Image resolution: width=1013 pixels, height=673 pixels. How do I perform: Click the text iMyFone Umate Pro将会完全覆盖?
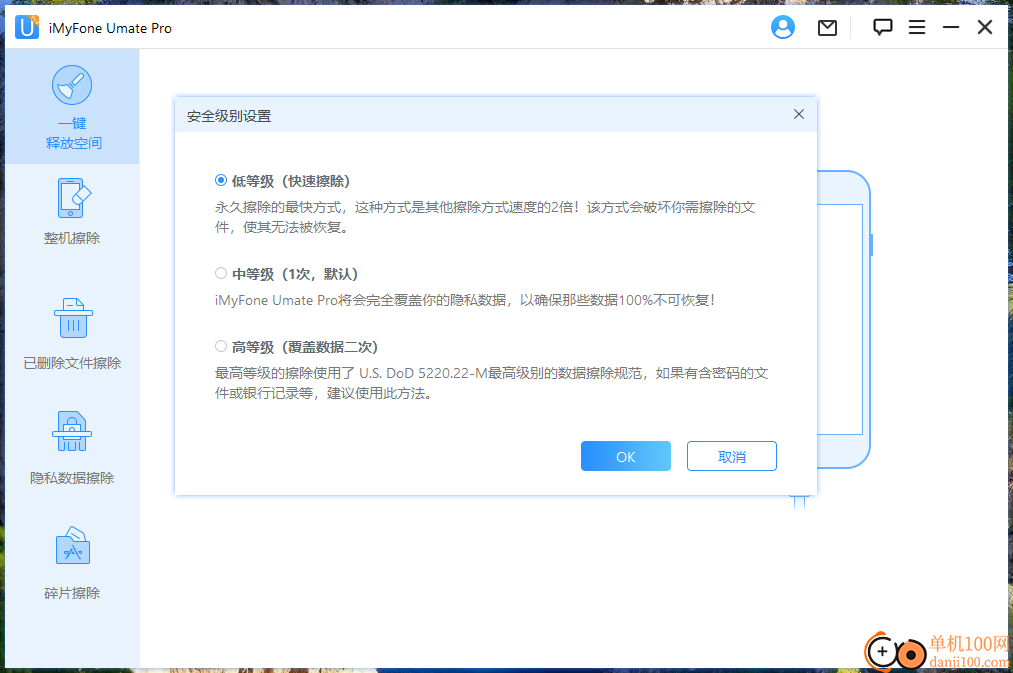click(x=465, y=300)
